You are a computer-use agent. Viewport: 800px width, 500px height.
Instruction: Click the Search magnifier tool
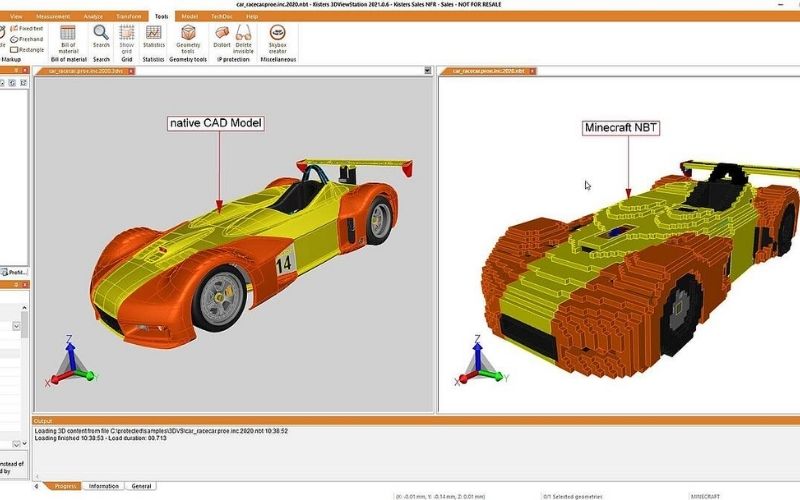101,36
